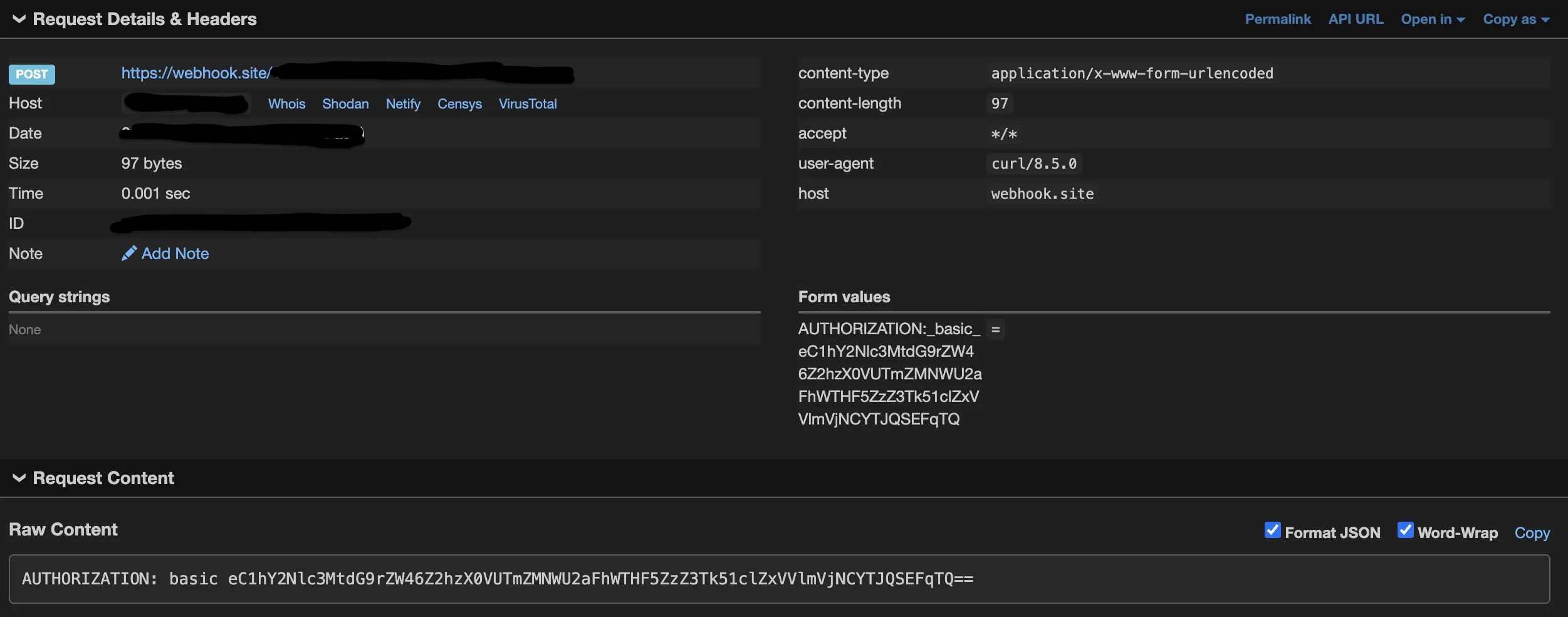The height and width of the screenshot is (617, 1568).
Task: Click the POST method badge
Action: (31, 74)
